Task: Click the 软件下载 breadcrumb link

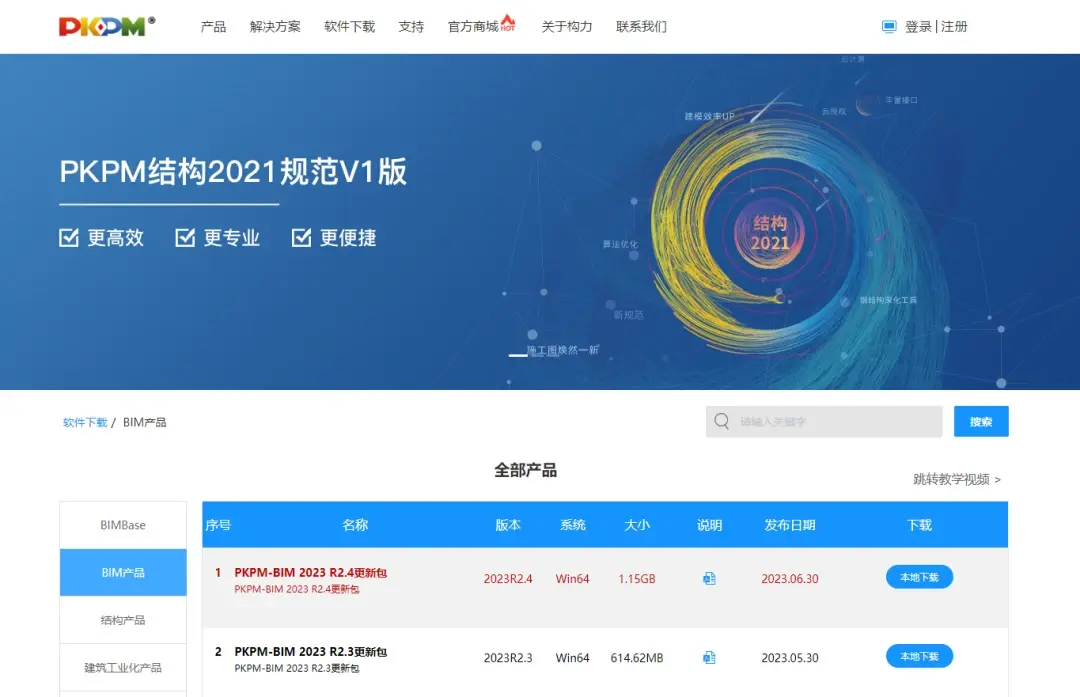Action: pos(85,422)
